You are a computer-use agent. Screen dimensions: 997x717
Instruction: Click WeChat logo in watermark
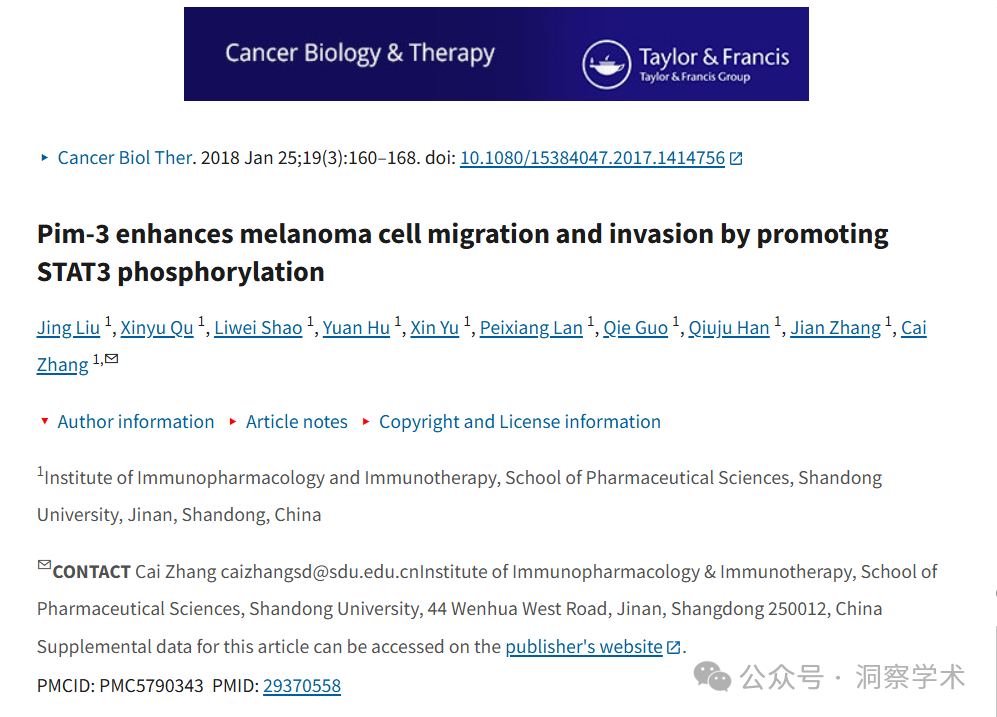(712, 676)
